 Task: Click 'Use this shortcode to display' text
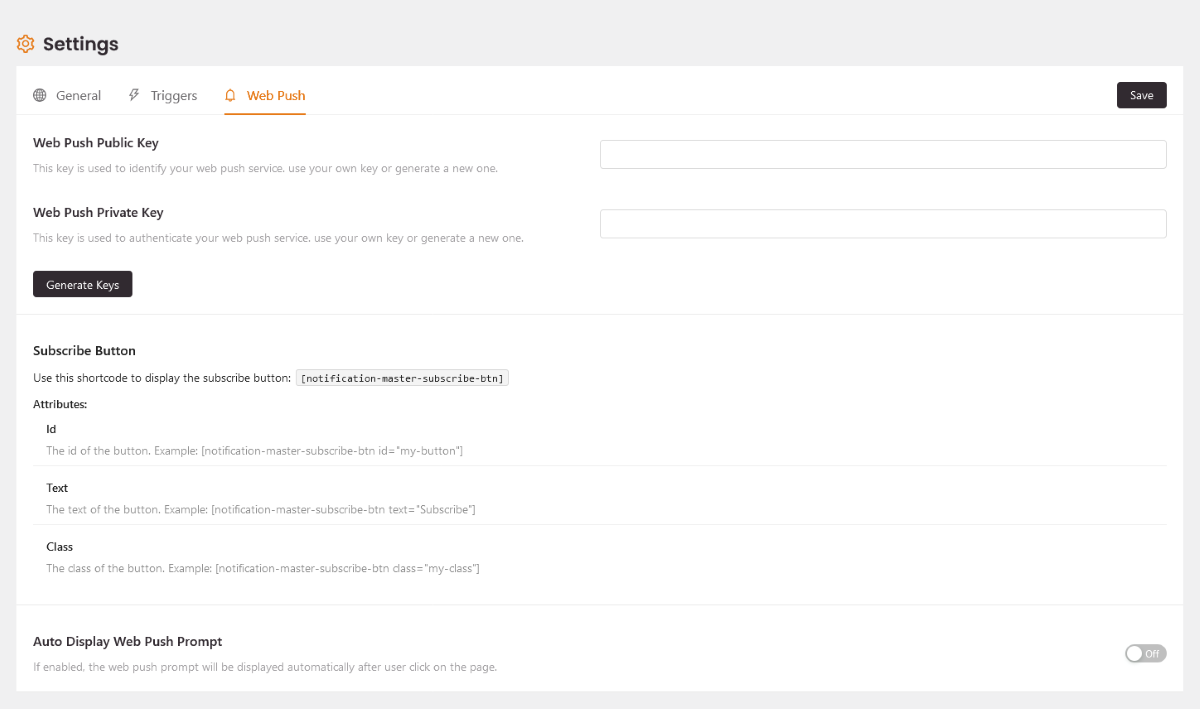click(x=162, y=378)
